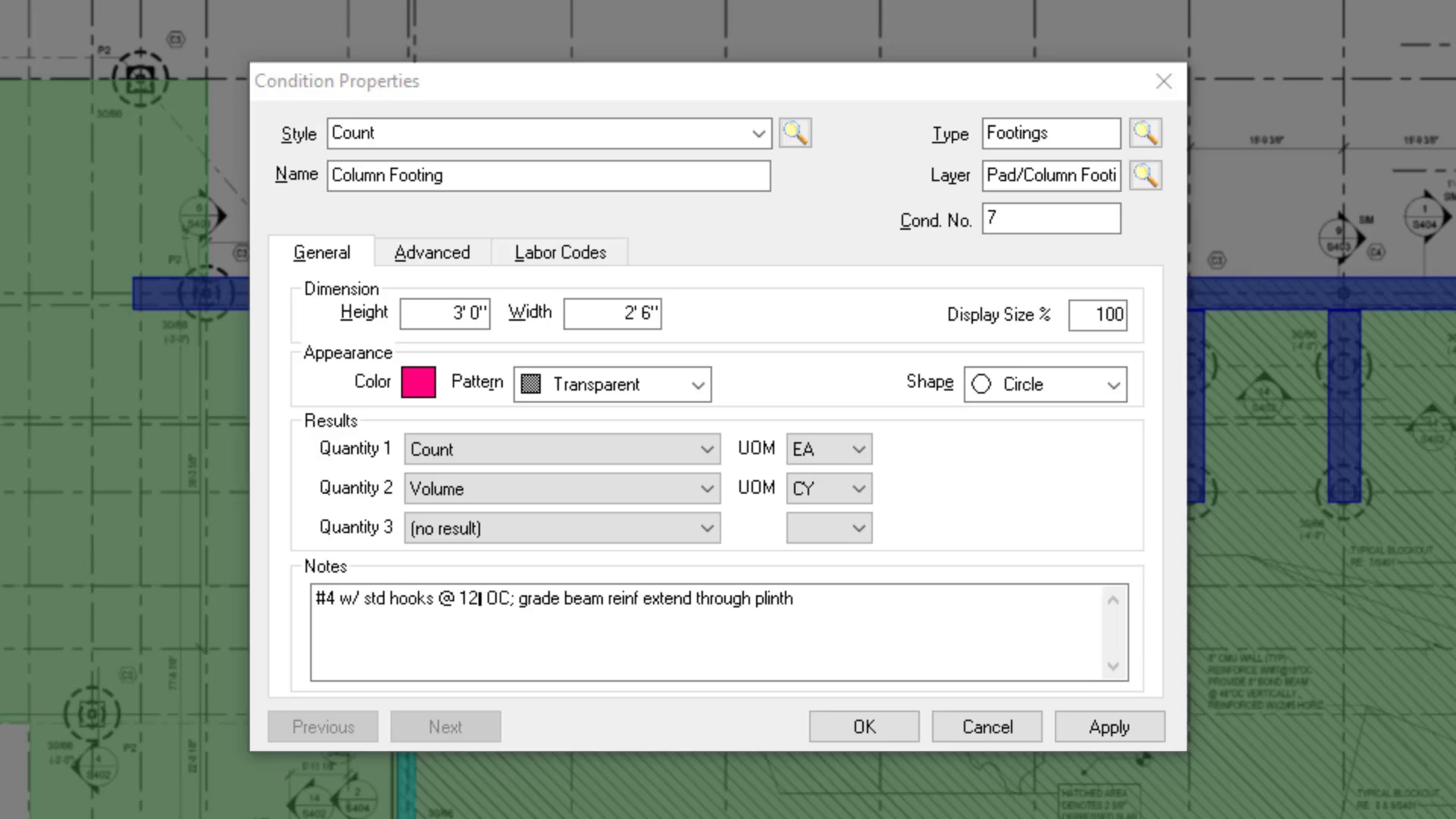Close the Condition Properties dialog

pyautogui.click(x=1163, y=81)
